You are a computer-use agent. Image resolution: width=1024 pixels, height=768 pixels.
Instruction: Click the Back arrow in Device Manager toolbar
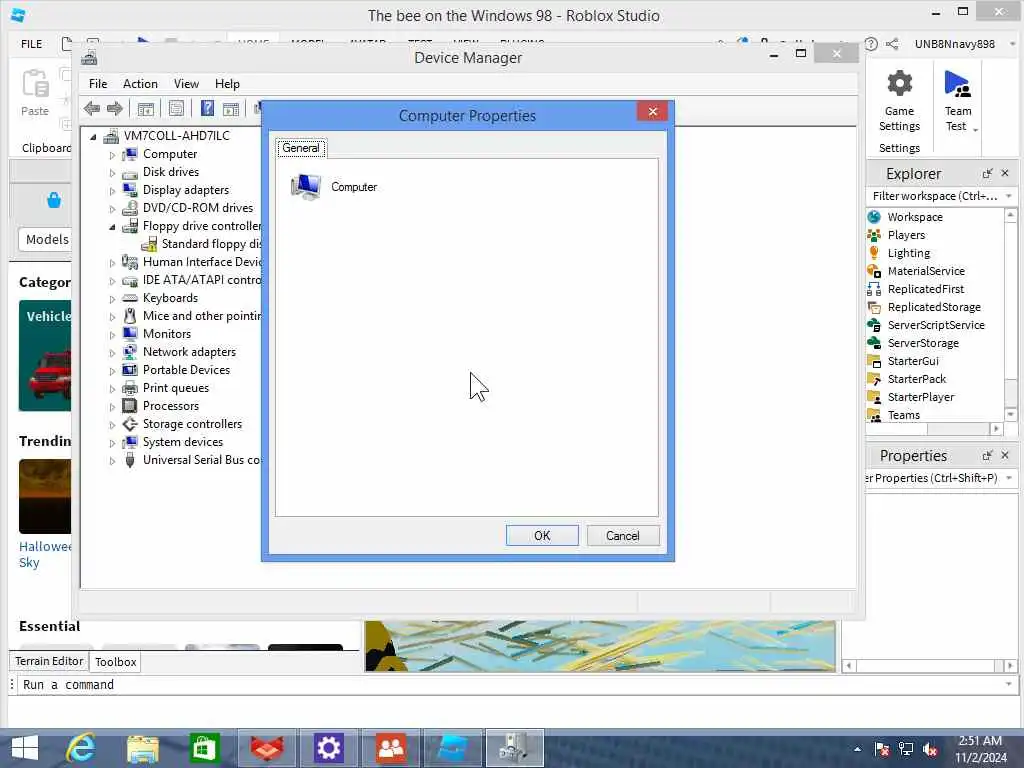[x=92, y=108]
